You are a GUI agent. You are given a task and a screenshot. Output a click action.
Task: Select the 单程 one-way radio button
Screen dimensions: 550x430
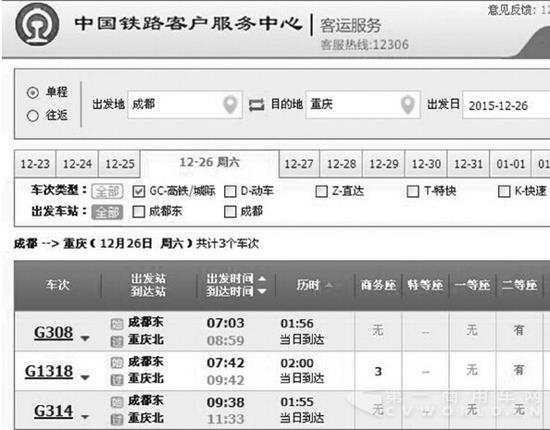coord(33,93)
